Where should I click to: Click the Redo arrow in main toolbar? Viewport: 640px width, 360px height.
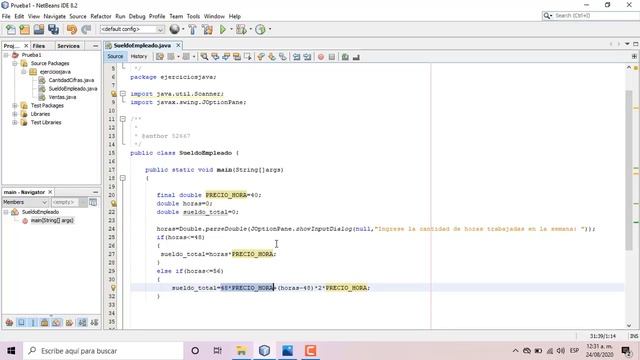[86, 29]
